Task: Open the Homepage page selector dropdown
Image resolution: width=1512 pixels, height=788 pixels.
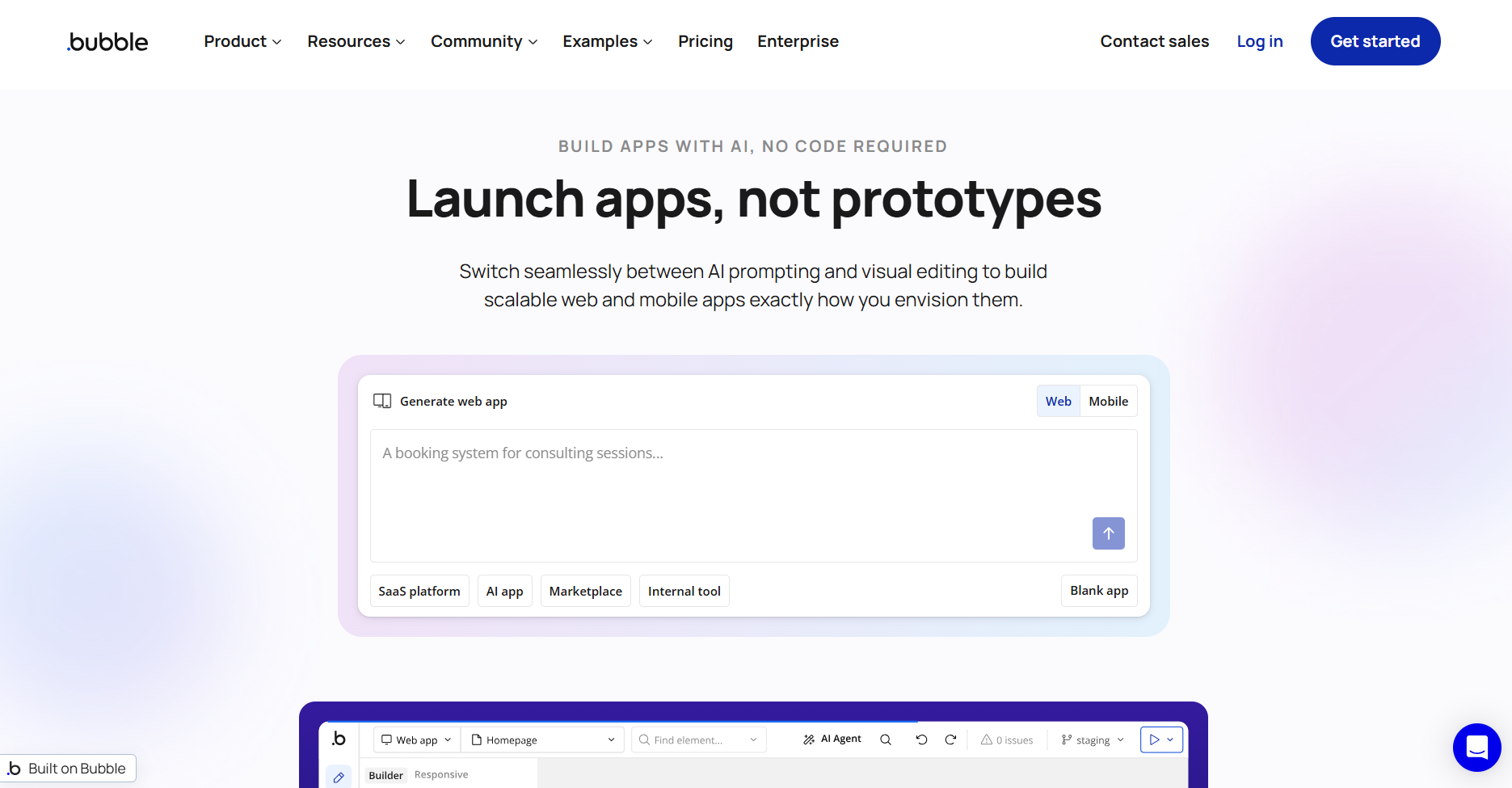Action: pos(543,740)
